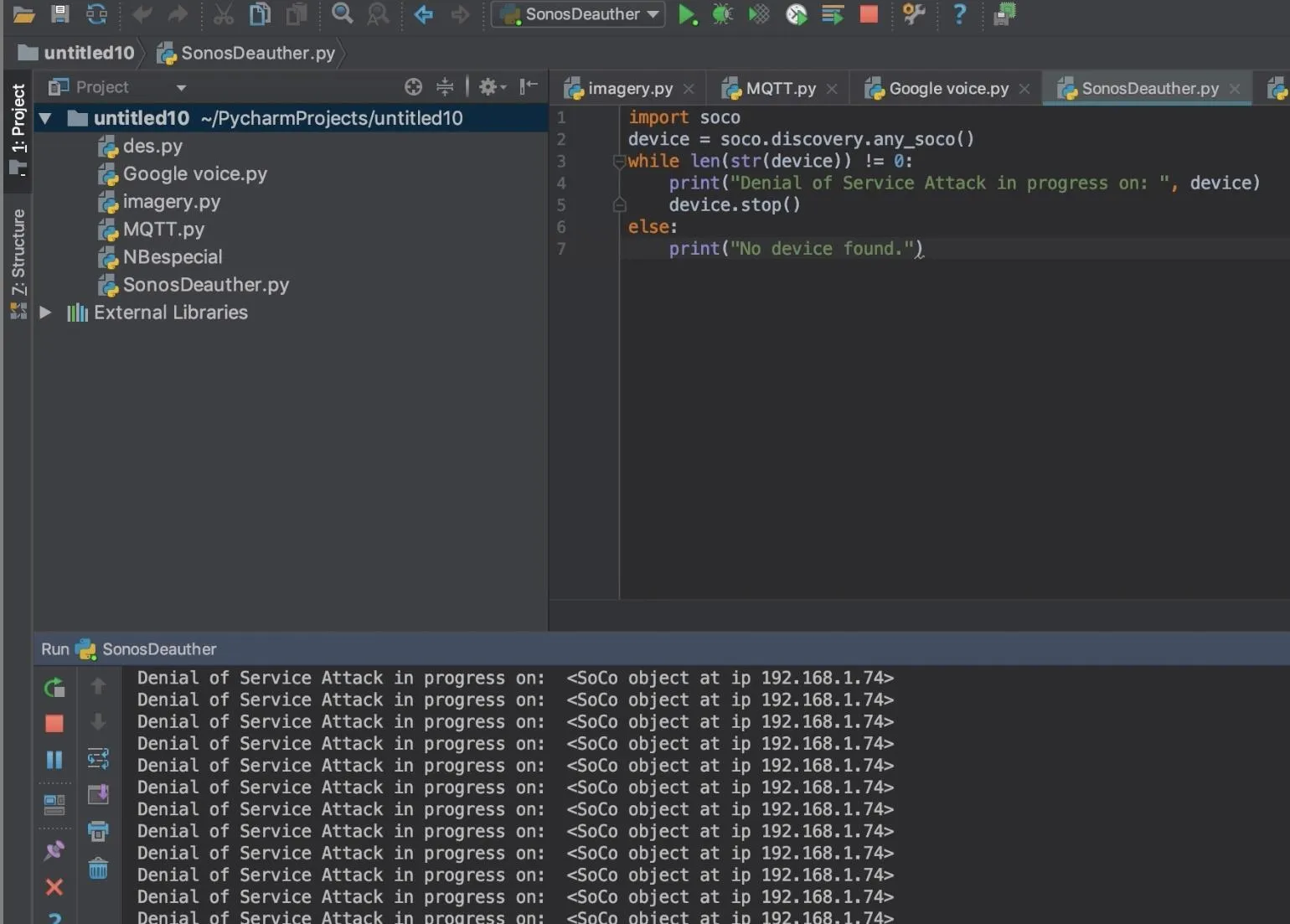Click Scroll from Source target icon
Viewport: 1290px width, 924px height.
point(413,87)
